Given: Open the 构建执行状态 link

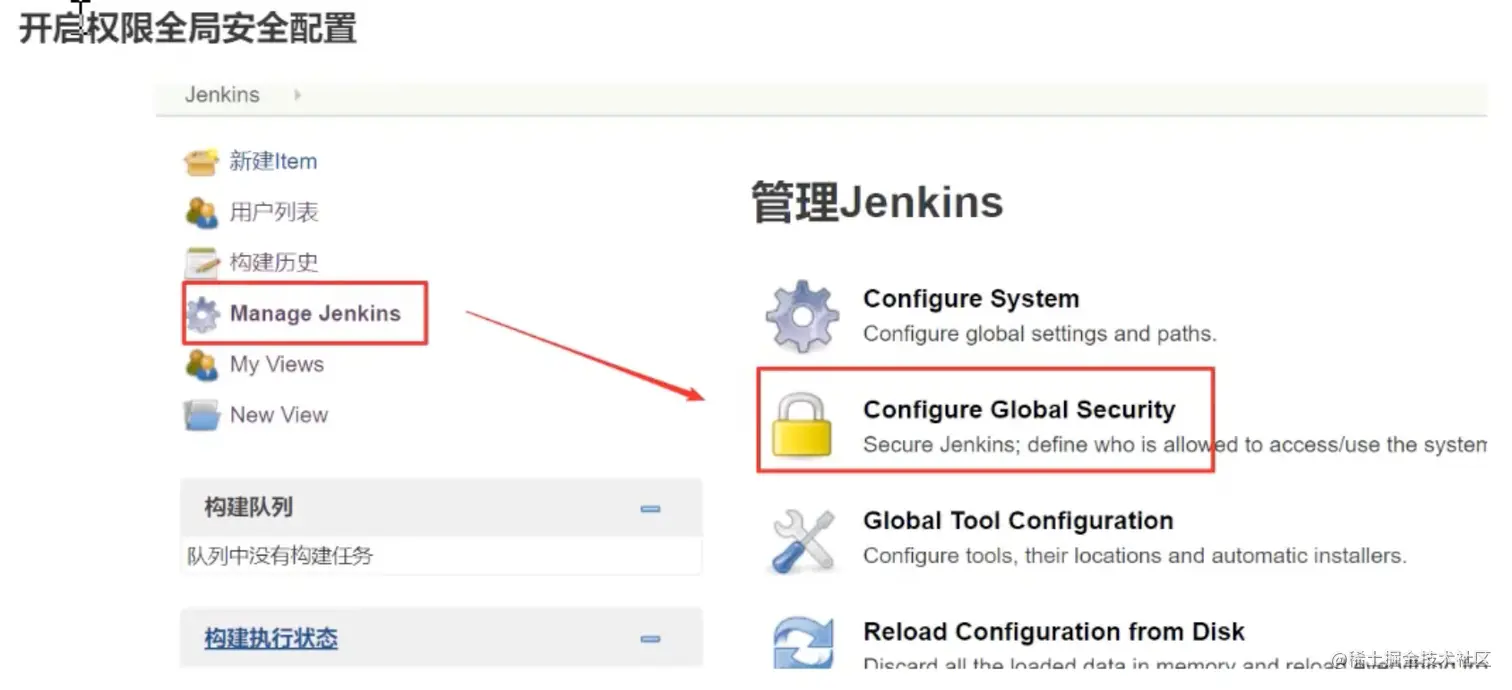Looking at the screenshot, I should click(x=271, y=638).
